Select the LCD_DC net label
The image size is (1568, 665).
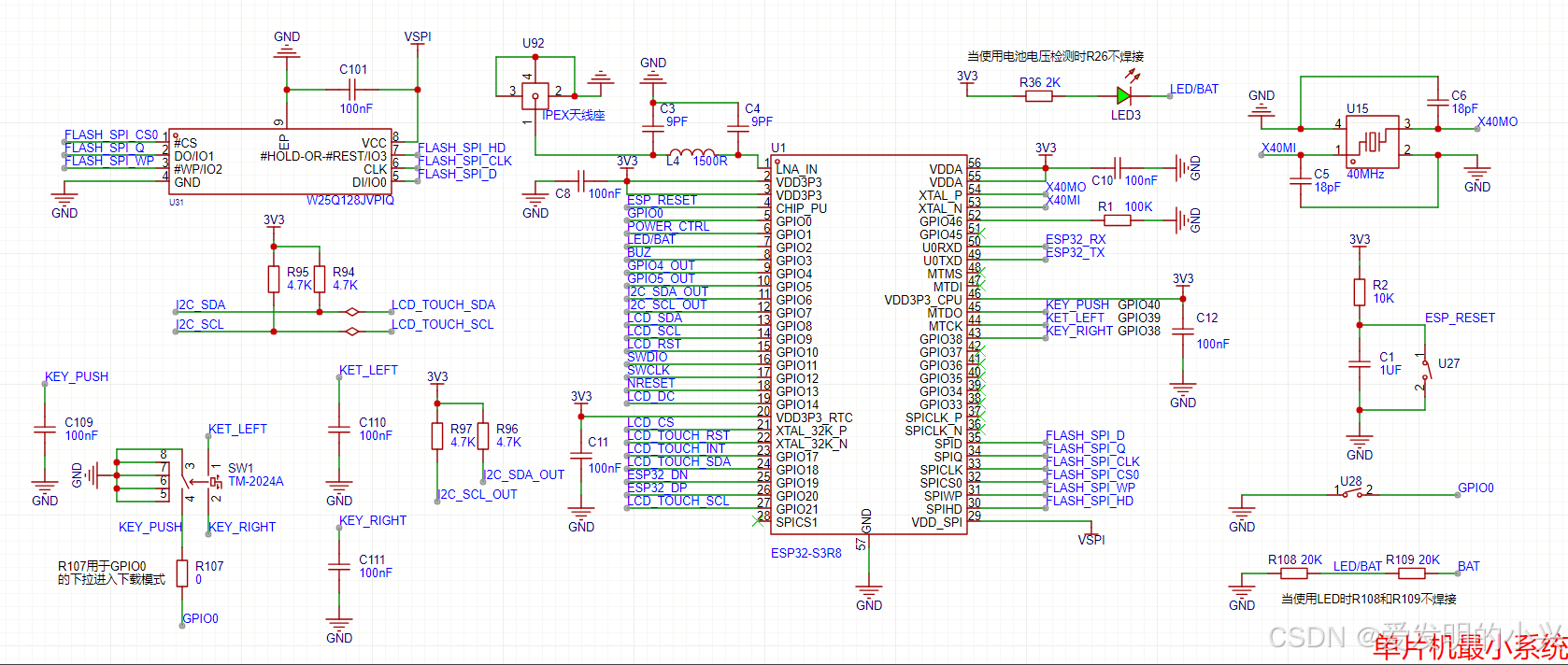coord(650,396)
